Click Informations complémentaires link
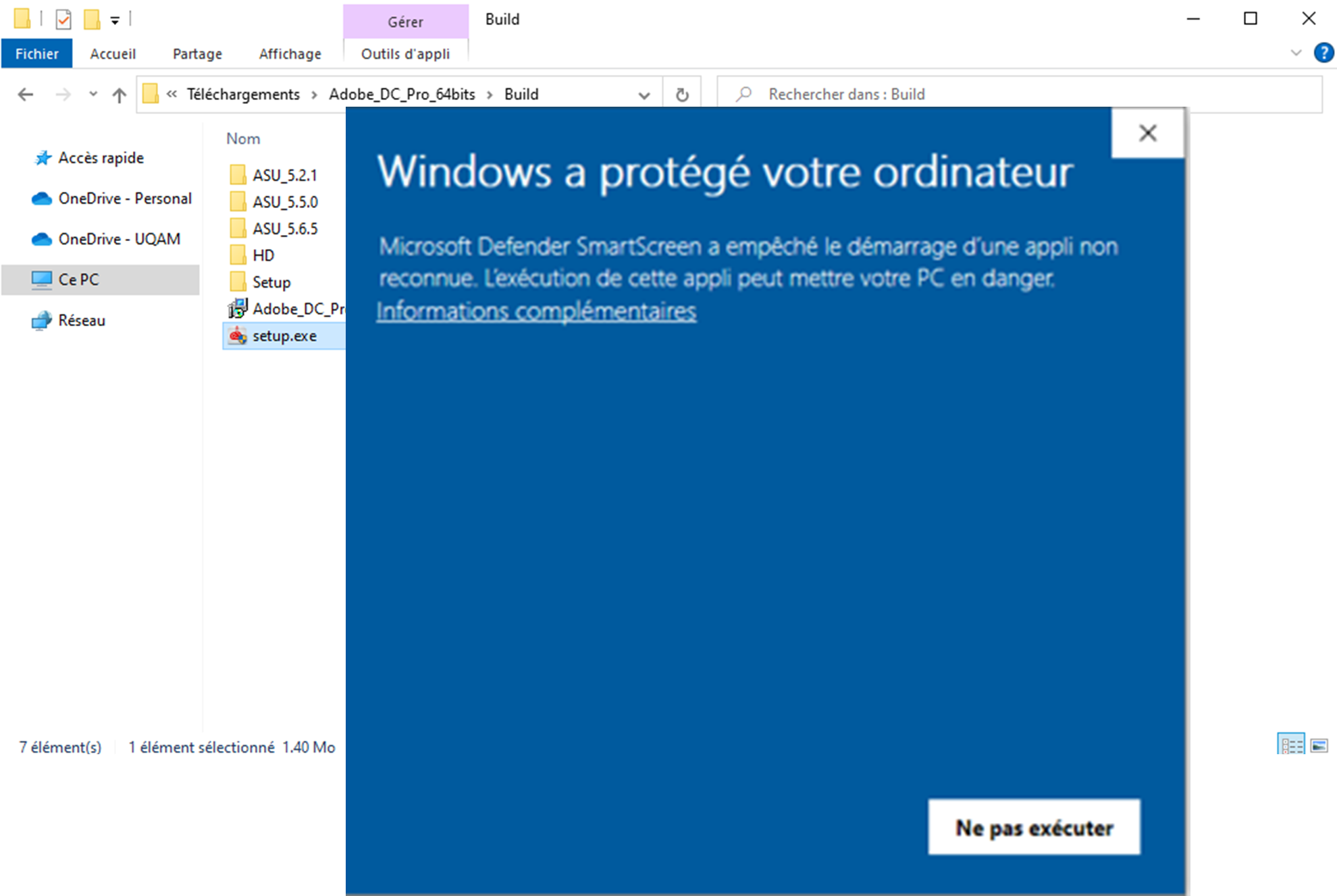 click(536, 311)
